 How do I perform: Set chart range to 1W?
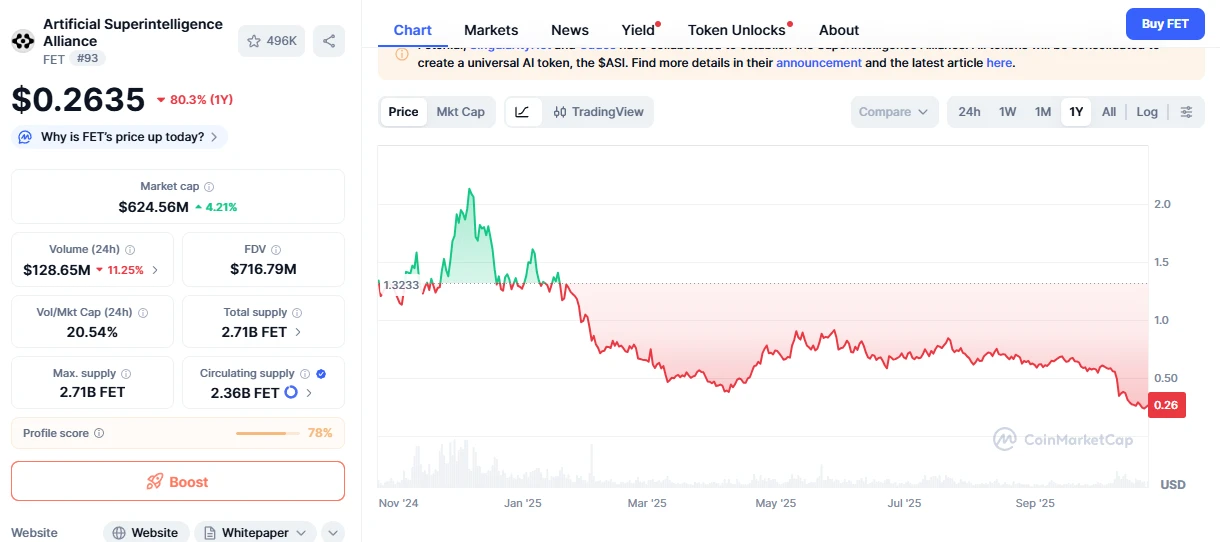pos(1007,112)
